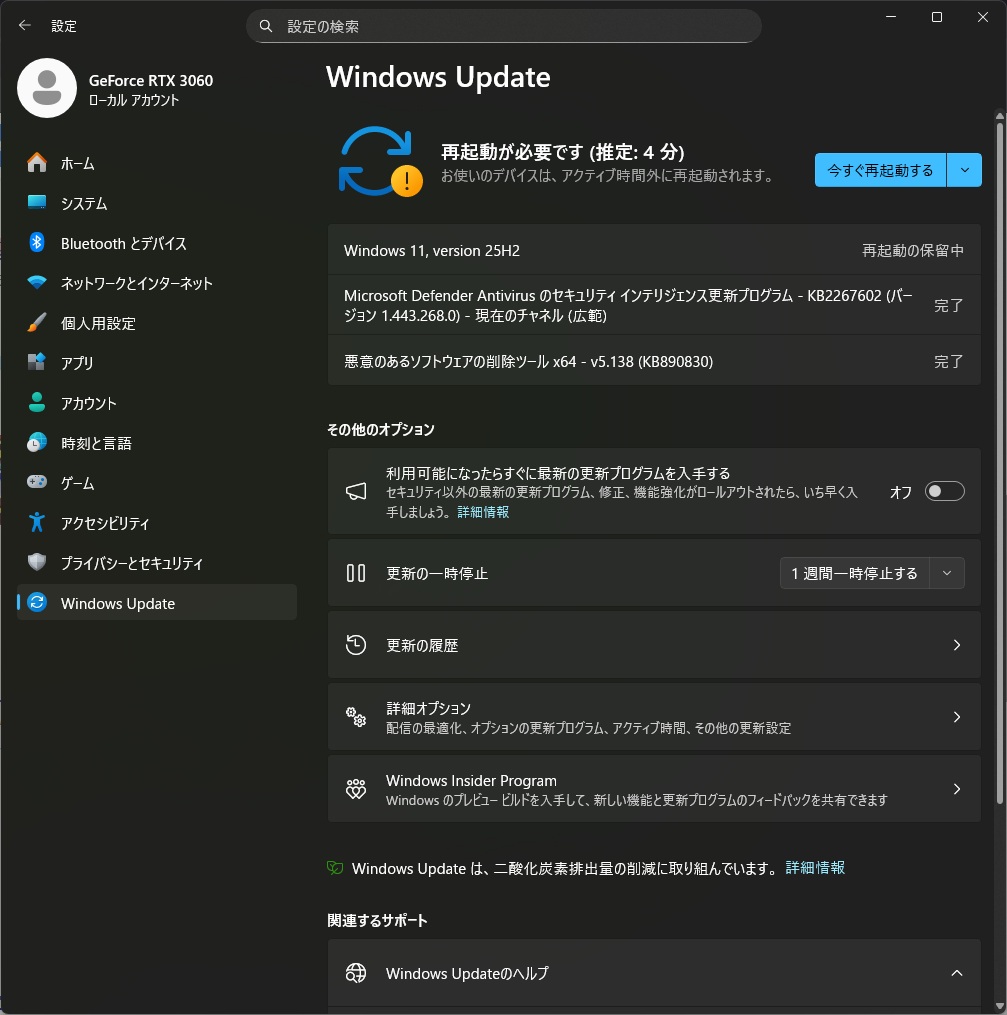Collapse the Windows Updateのヘルプ section
This screenshot has height=1015, width=1007.
tap(957, 973)
